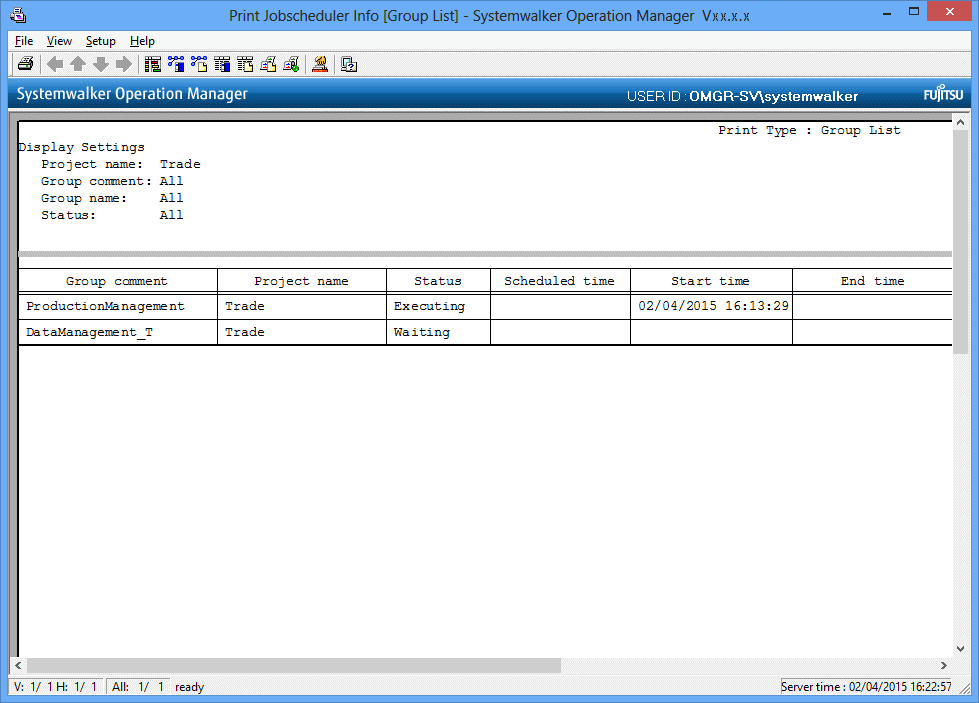
Task: Click the printer icon in the toolbar
Action: [x=25, y=64]
